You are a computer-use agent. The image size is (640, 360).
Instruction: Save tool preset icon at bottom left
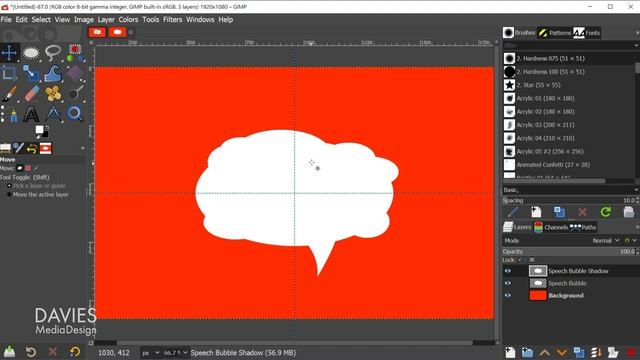[9, 351]
